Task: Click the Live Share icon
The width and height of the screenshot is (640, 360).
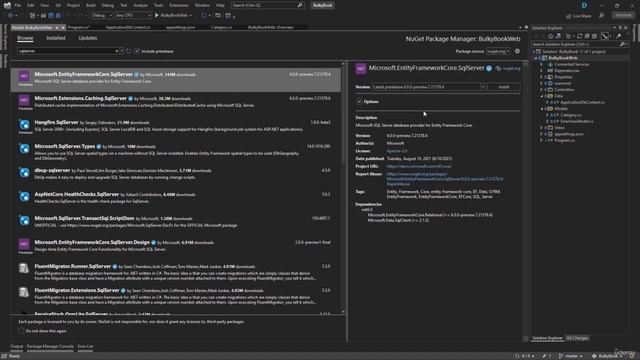Action: pyautogui.click(x=569, y=16)
